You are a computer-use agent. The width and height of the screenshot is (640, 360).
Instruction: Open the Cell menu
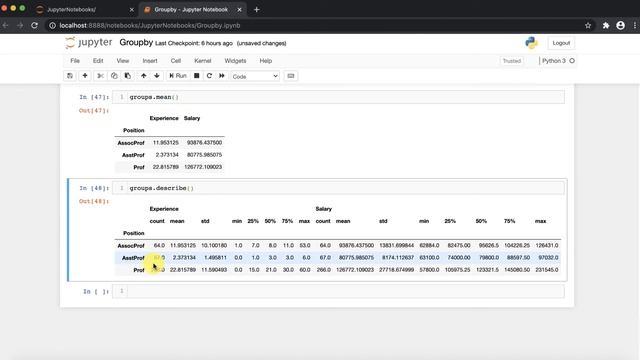(176, 61)
